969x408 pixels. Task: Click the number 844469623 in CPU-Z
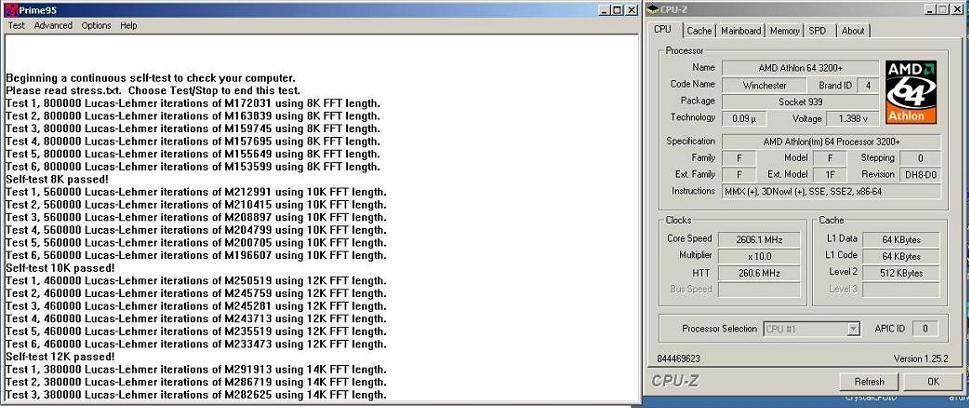click(x=679, y=359)
